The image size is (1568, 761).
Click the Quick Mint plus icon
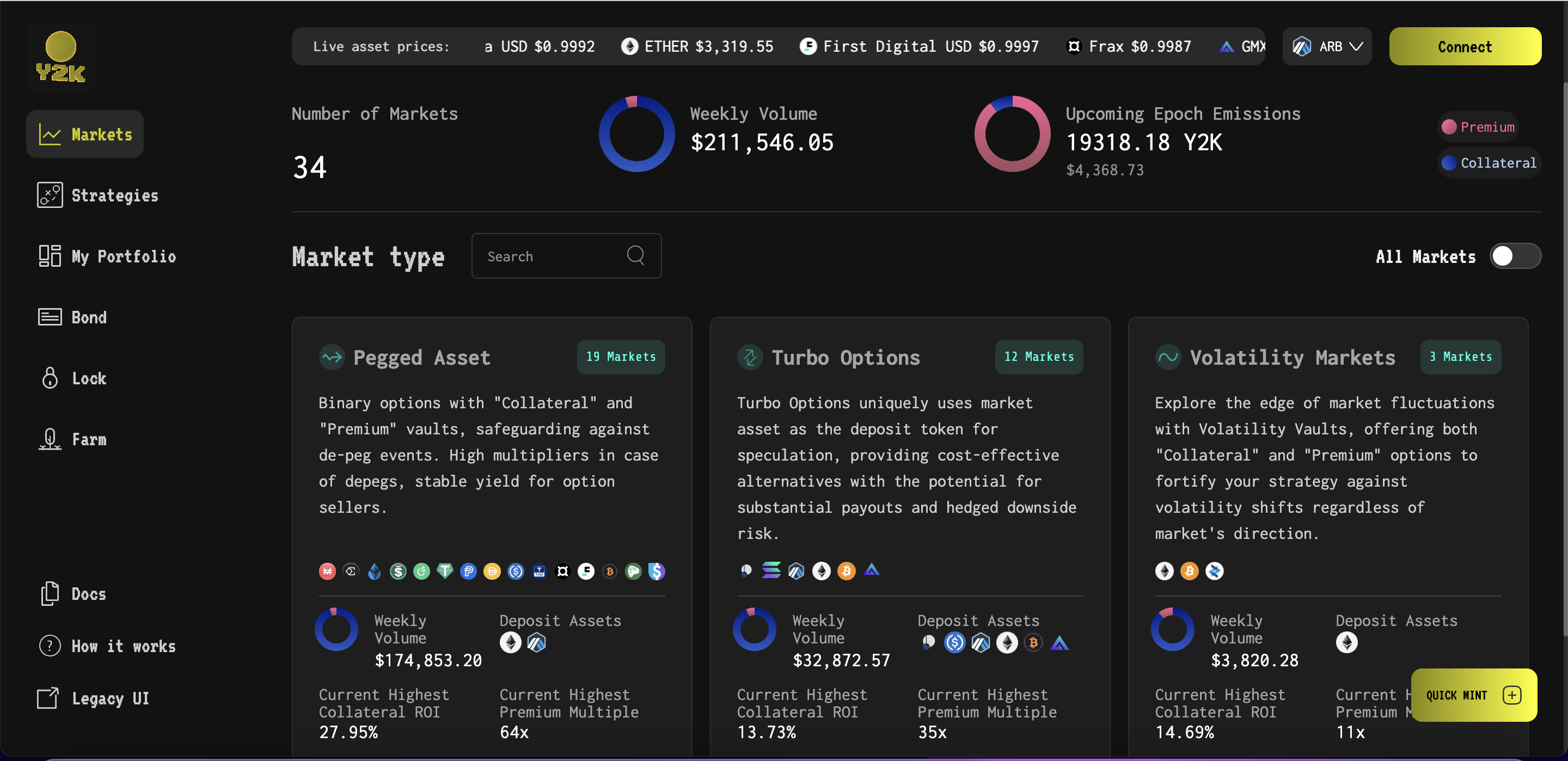click(x=1511, y=695)
